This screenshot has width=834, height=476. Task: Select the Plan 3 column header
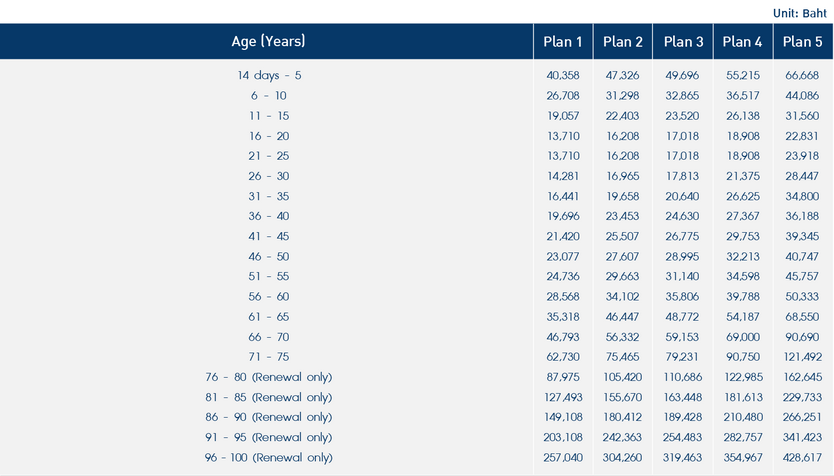coord(684,42)
